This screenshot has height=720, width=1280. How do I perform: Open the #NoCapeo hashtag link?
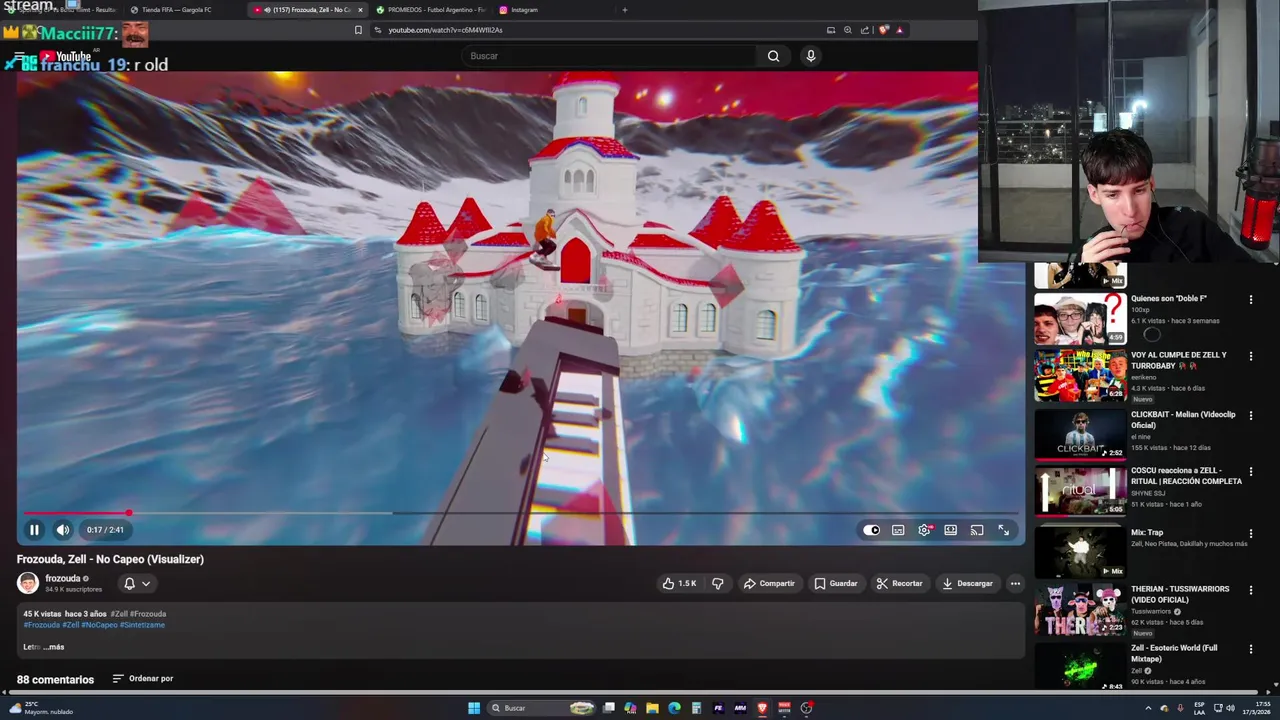pos(99,625)
